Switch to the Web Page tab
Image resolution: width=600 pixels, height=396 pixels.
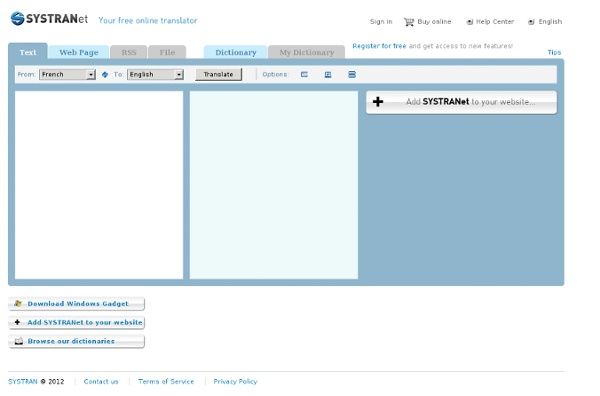[x=79, y=52]
